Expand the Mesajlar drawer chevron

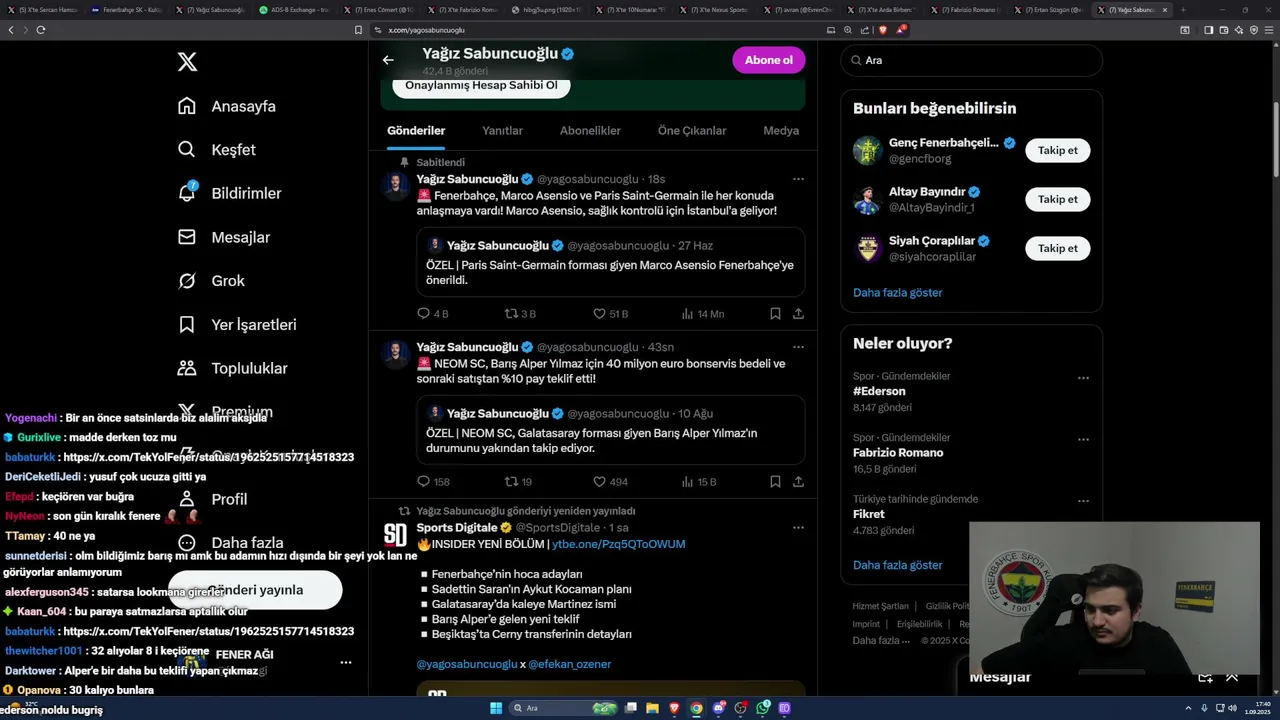pos(1232,677)
